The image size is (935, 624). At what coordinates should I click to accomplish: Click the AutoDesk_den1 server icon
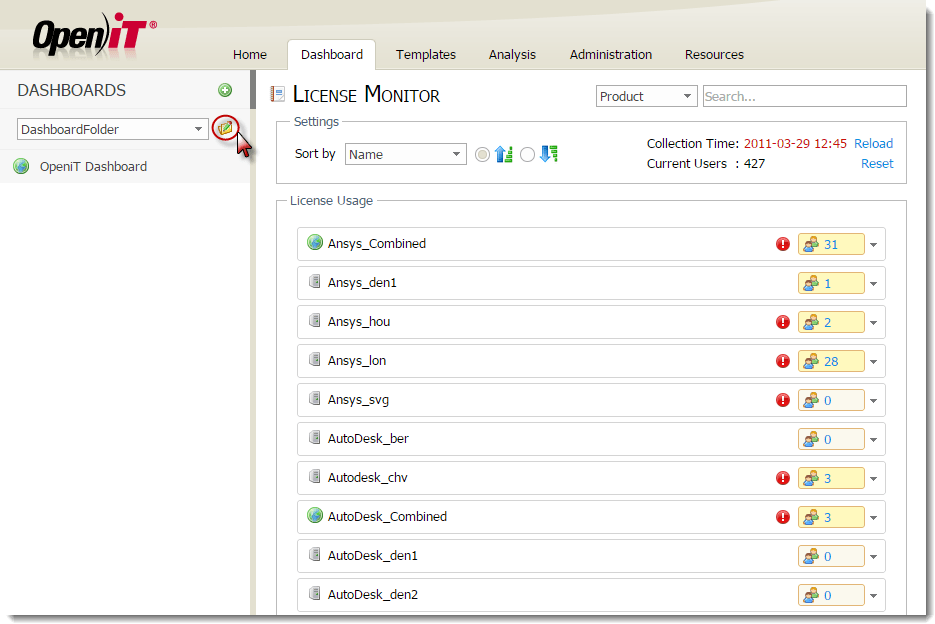(x=315, y=554)
